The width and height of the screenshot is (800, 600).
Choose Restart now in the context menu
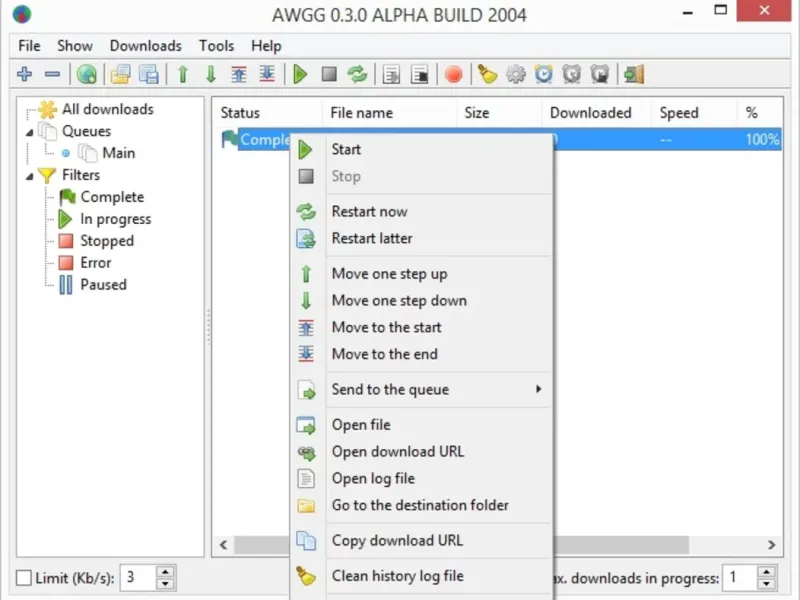pos(421,212)
